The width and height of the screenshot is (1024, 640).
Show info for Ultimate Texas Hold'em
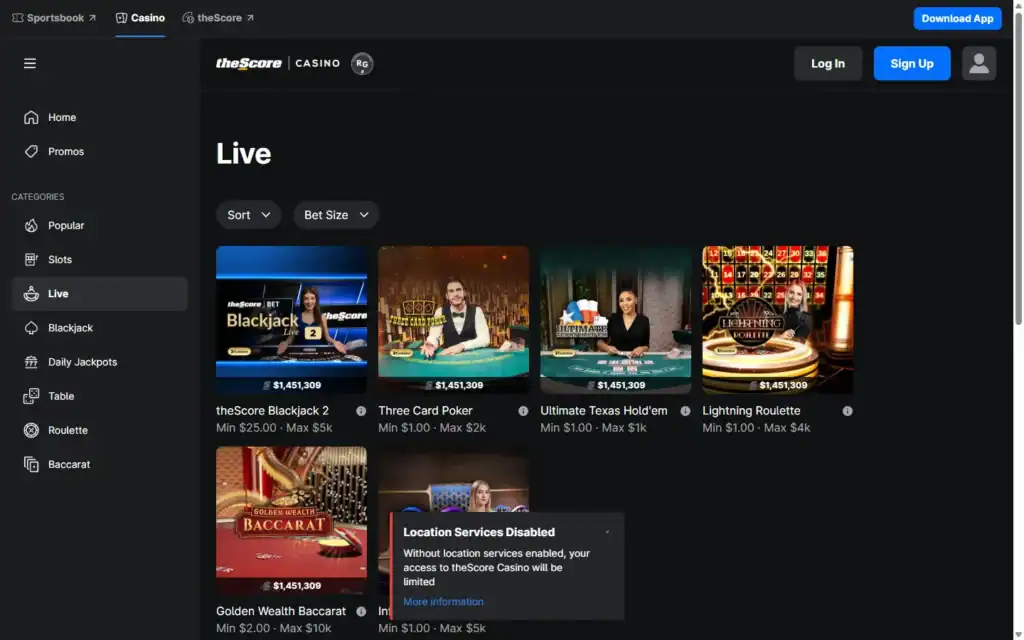point(685,411)
